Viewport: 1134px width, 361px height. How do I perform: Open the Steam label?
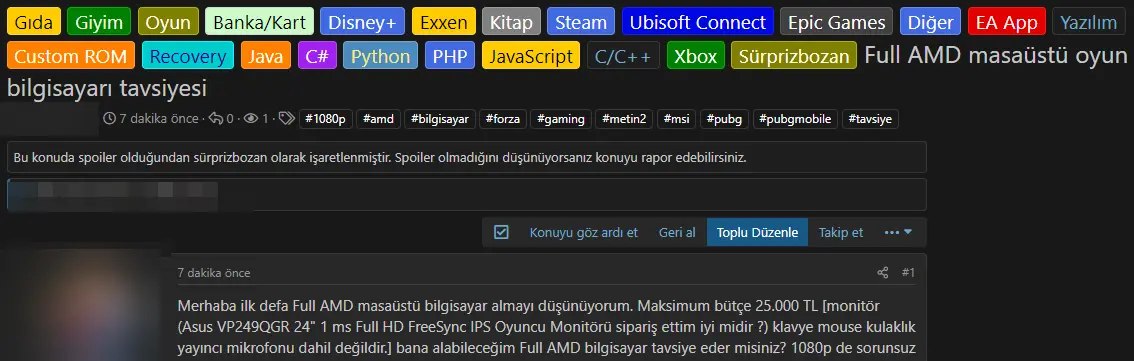(x=581, y=22)
